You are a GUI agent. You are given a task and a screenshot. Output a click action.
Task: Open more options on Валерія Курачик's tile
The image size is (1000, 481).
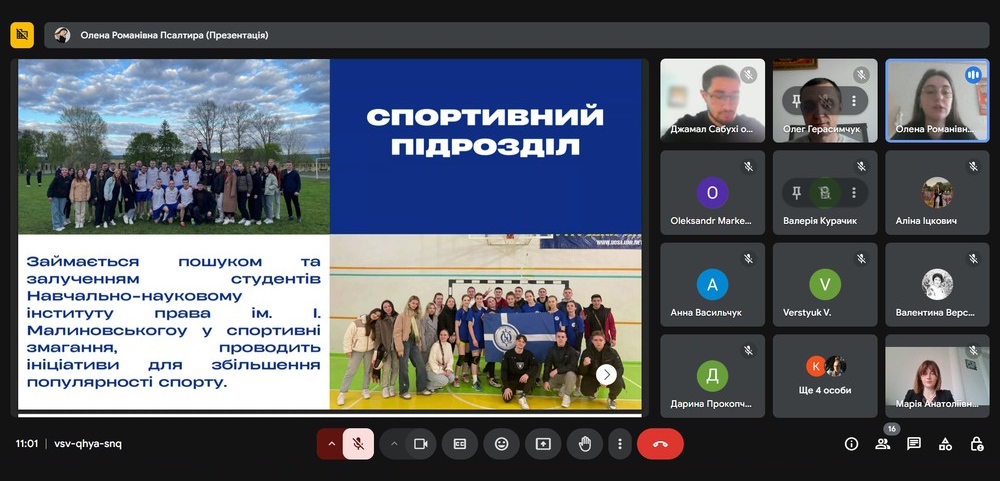pyautogui.click(x=853, y=193)
